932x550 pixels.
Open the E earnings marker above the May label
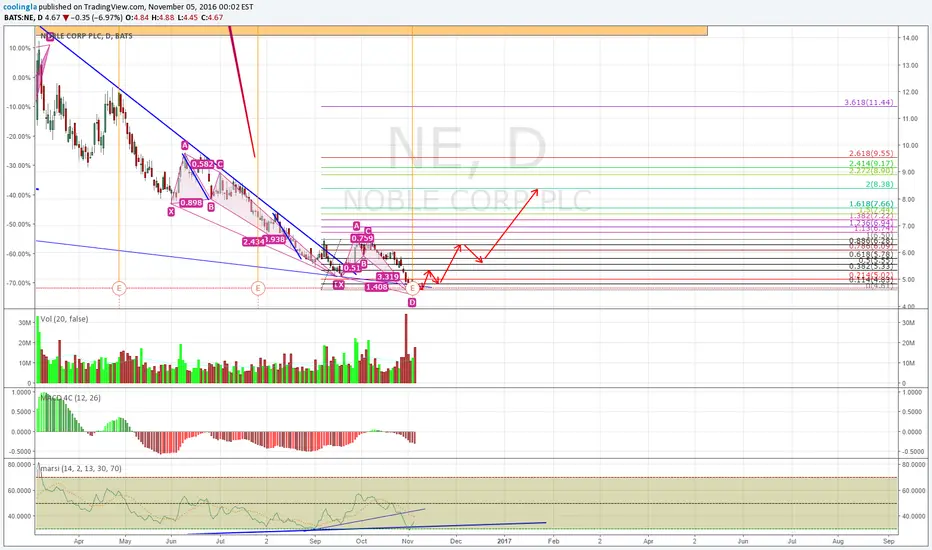119,288
